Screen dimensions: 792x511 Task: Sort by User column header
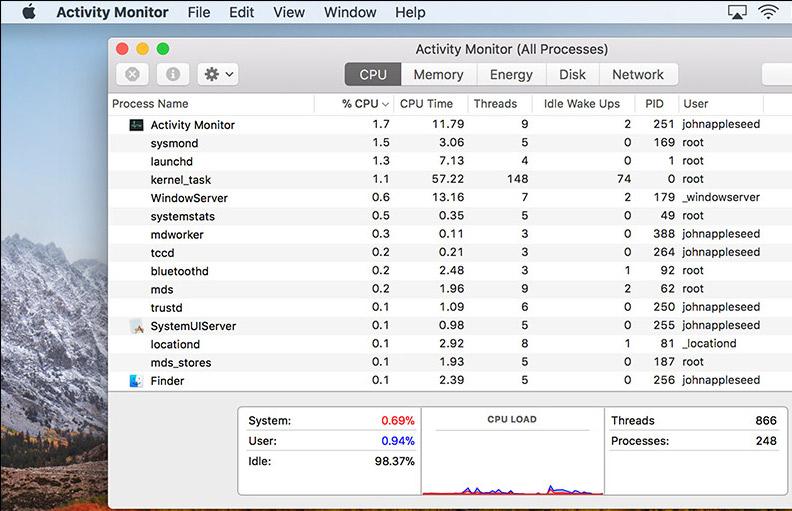click(x=721, y=104)
